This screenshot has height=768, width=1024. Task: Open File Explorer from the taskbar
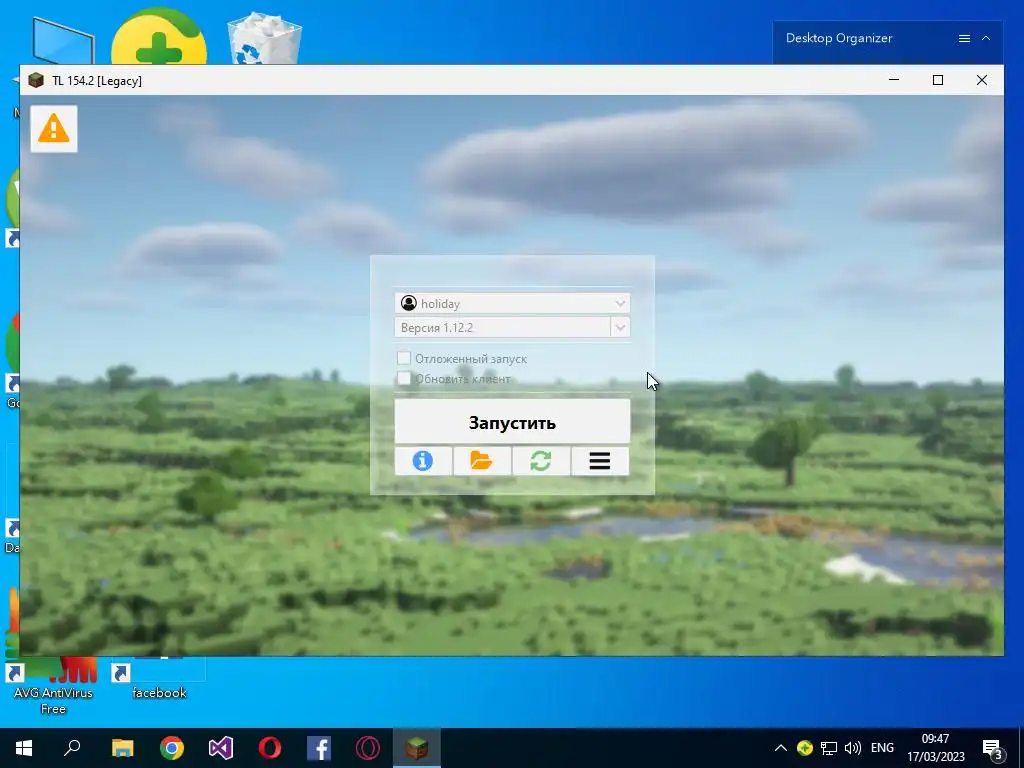tap(122, 748)
